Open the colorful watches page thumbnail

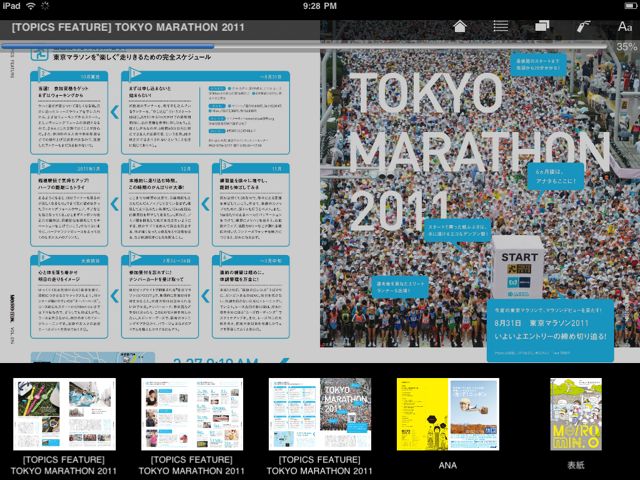tap(64, 414)
